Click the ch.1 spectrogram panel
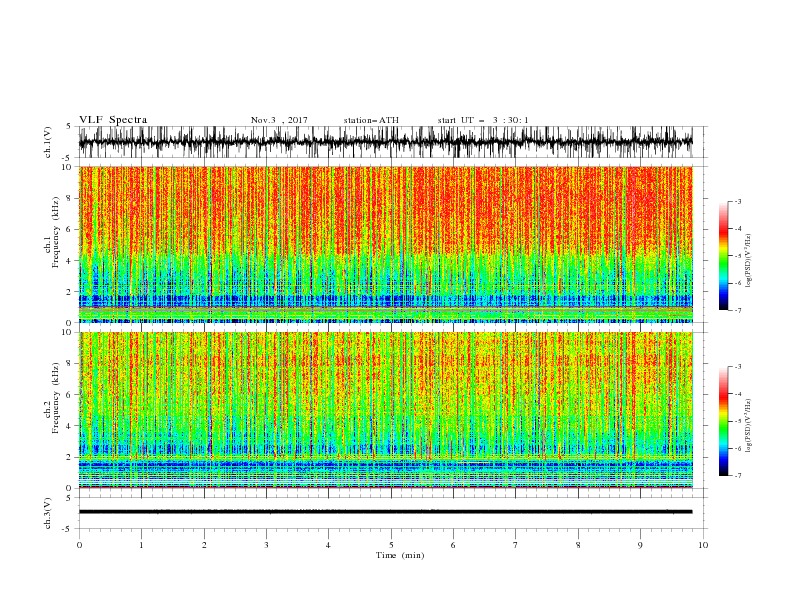This screenshot has height=612, width=792. pyautogui.click(x=385, y=244)
